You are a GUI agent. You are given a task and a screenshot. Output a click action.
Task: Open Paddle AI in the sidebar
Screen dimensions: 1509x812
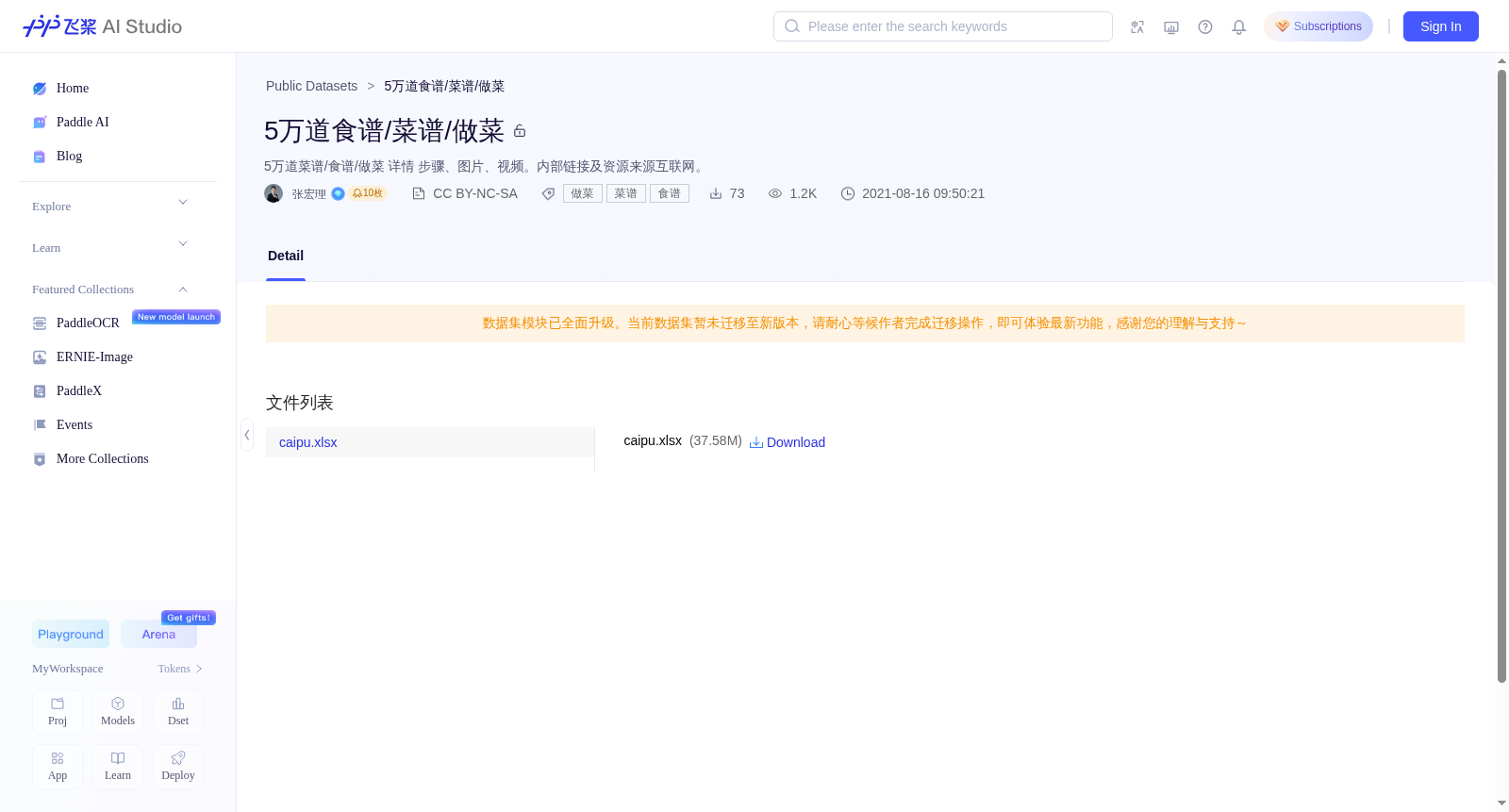(x=83, y=123)
